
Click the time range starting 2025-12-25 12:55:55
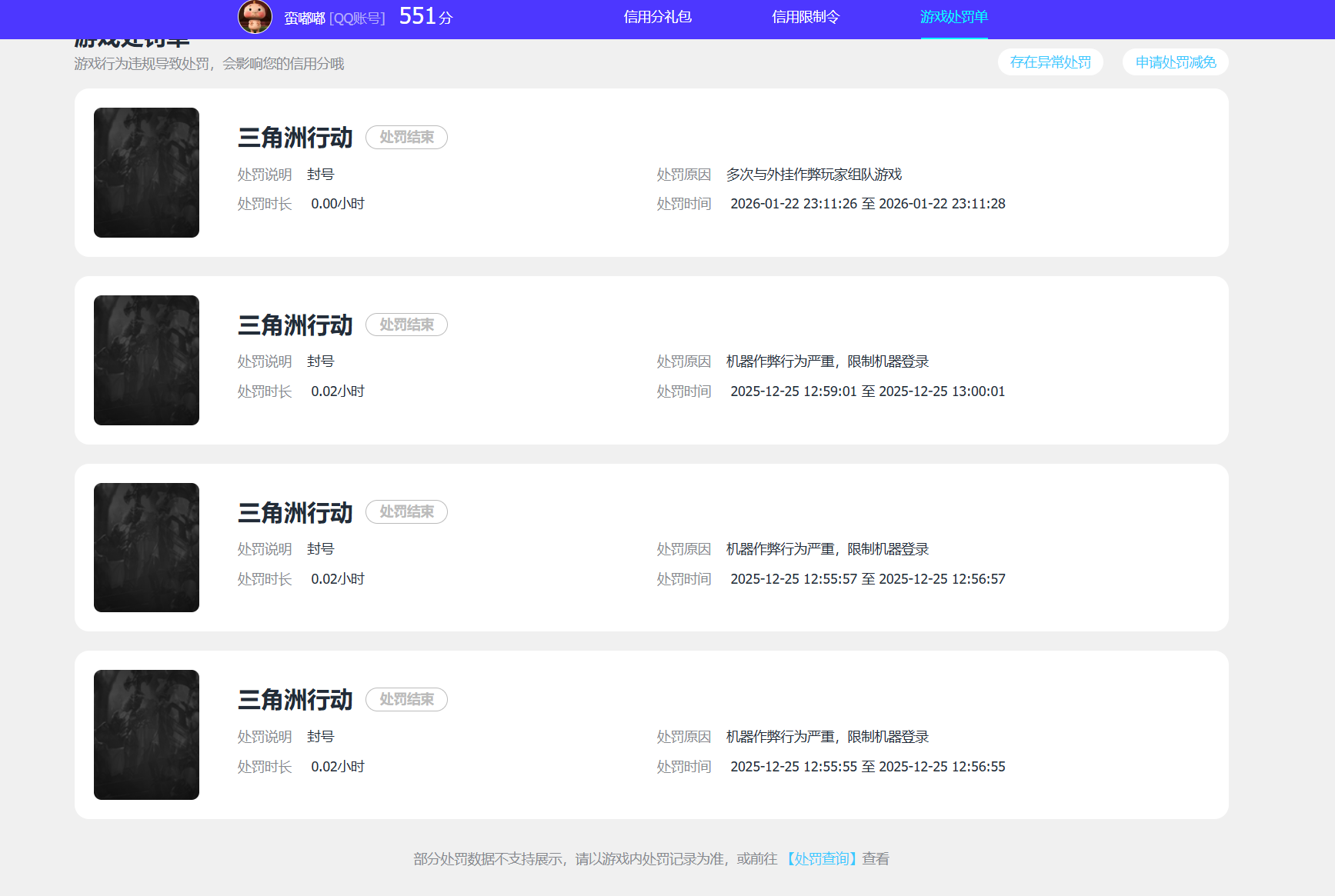868,767
